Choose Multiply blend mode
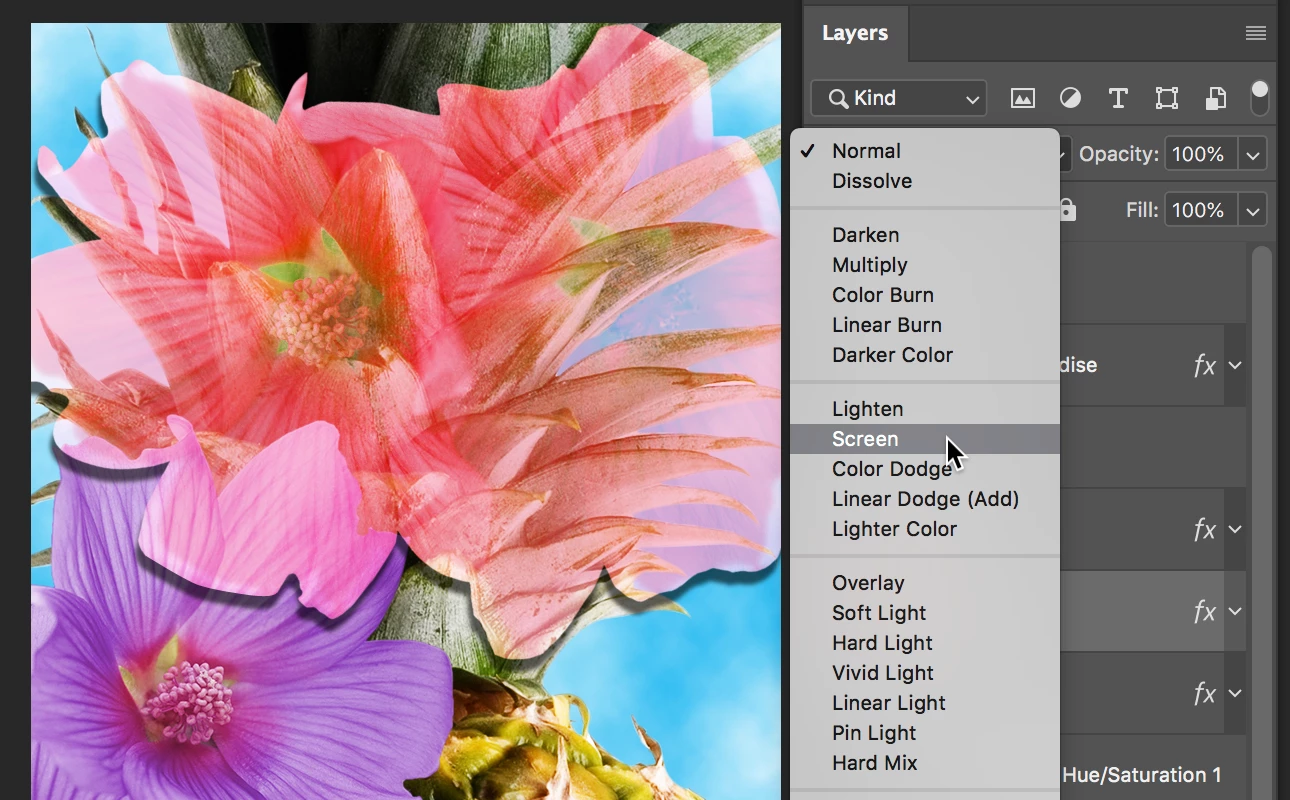 [925, 265]
